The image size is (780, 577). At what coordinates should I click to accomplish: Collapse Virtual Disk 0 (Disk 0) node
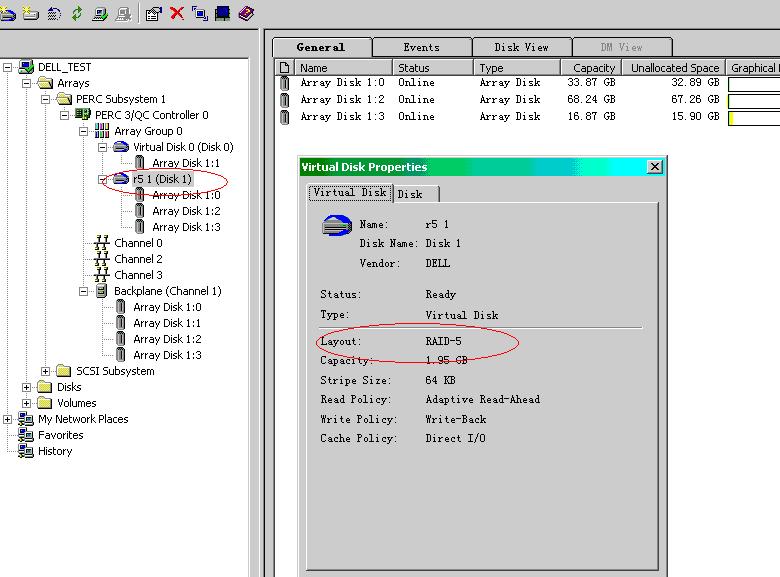(102, 147)
